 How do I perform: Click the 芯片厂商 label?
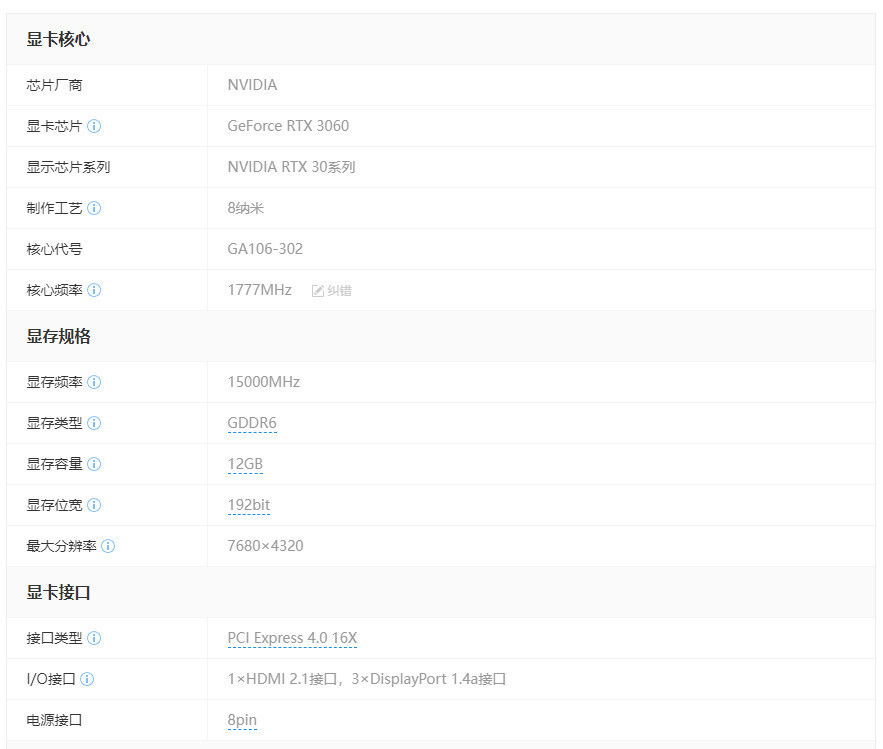coord(54,85)
